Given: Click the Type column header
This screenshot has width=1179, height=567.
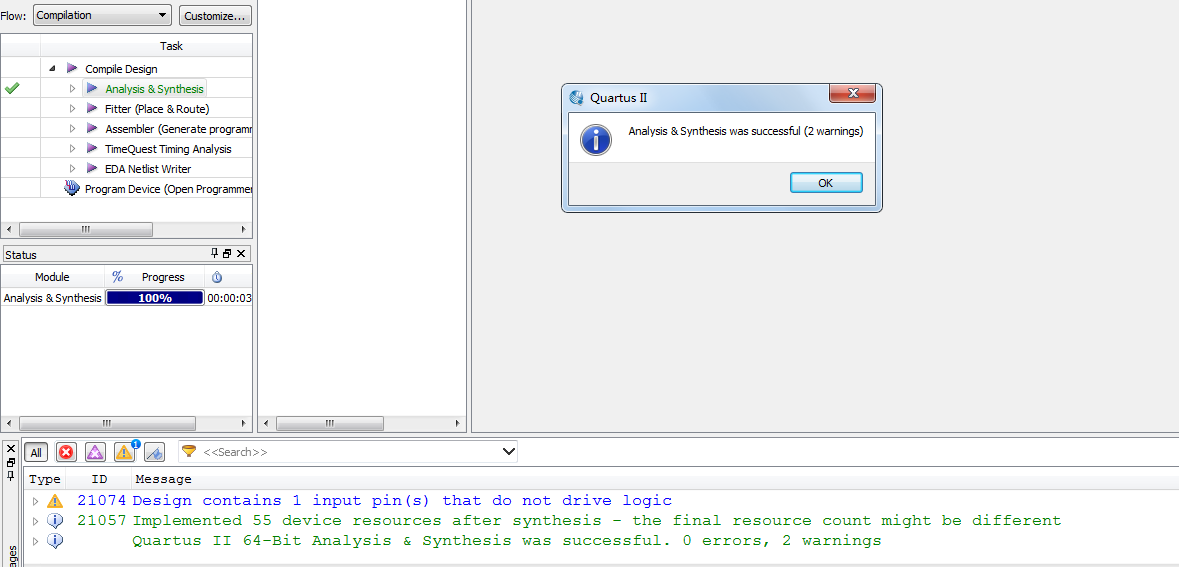Looking at the screenshot, I should [44, 479].
